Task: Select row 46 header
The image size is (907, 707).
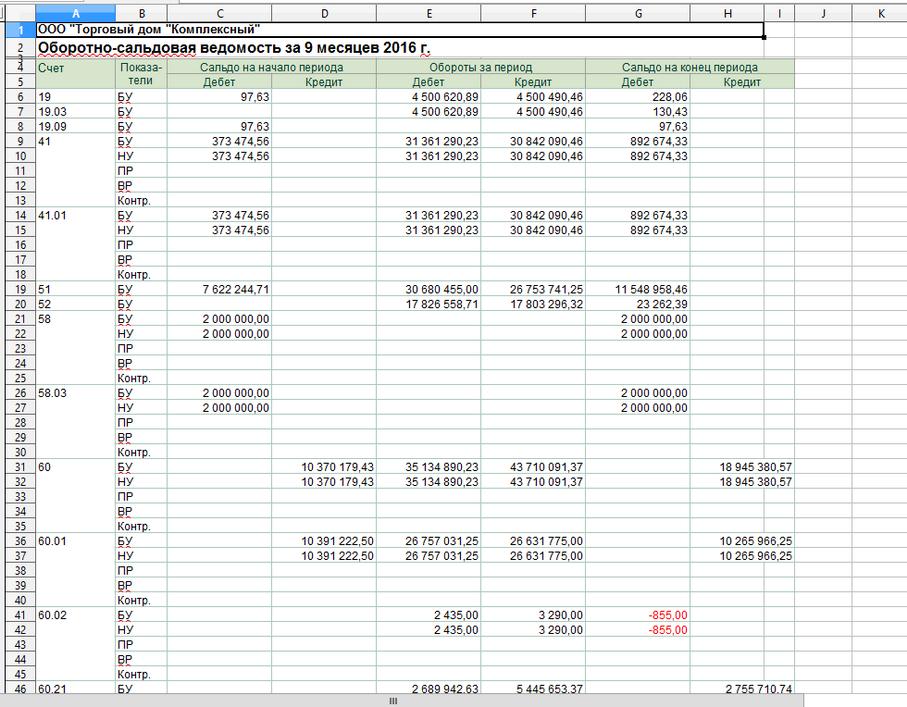Action: coord(17,689)
